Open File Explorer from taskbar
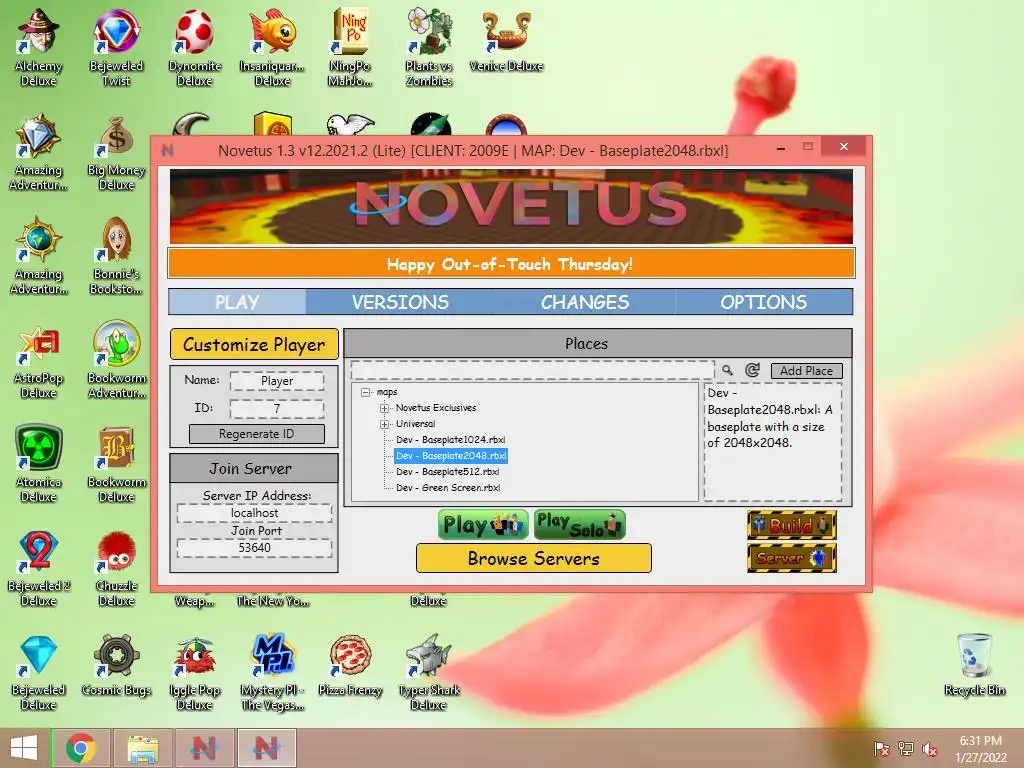The width and height of the screenshot is (1024, 768). (x=142, y=748)
